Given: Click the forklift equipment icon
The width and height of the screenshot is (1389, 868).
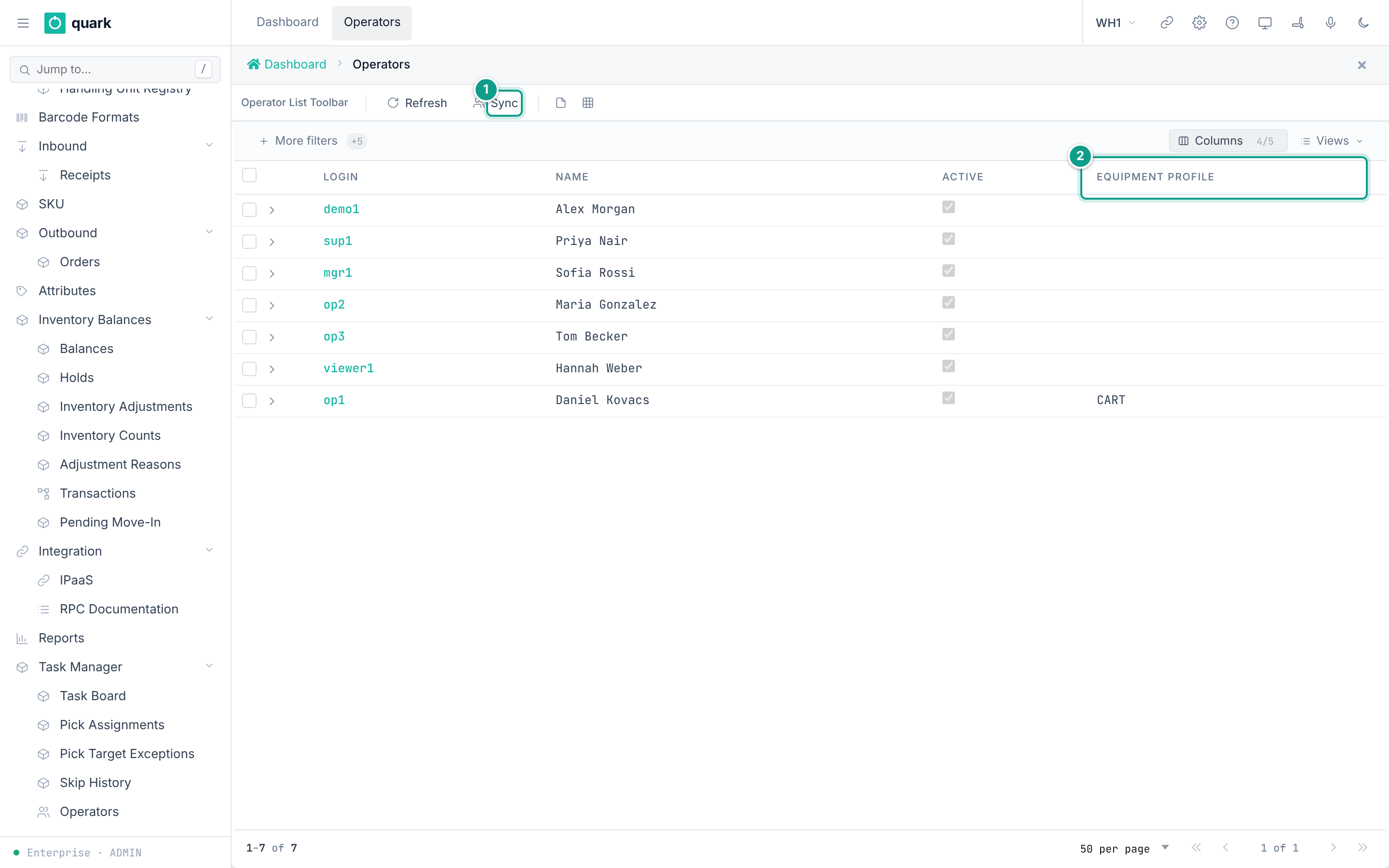Looking at the screenshot, I should click(x=1297, y=23).
